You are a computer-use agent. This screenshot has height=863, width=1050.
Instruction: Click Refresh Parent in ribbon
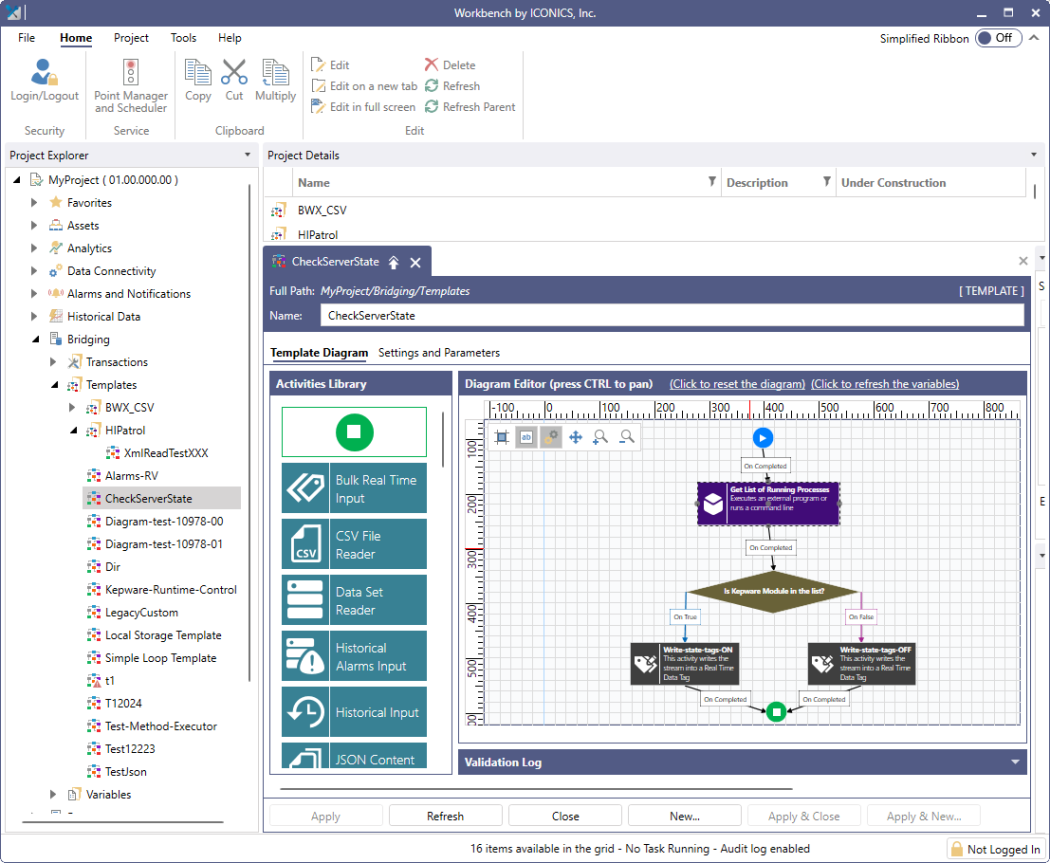click(470, 106)
